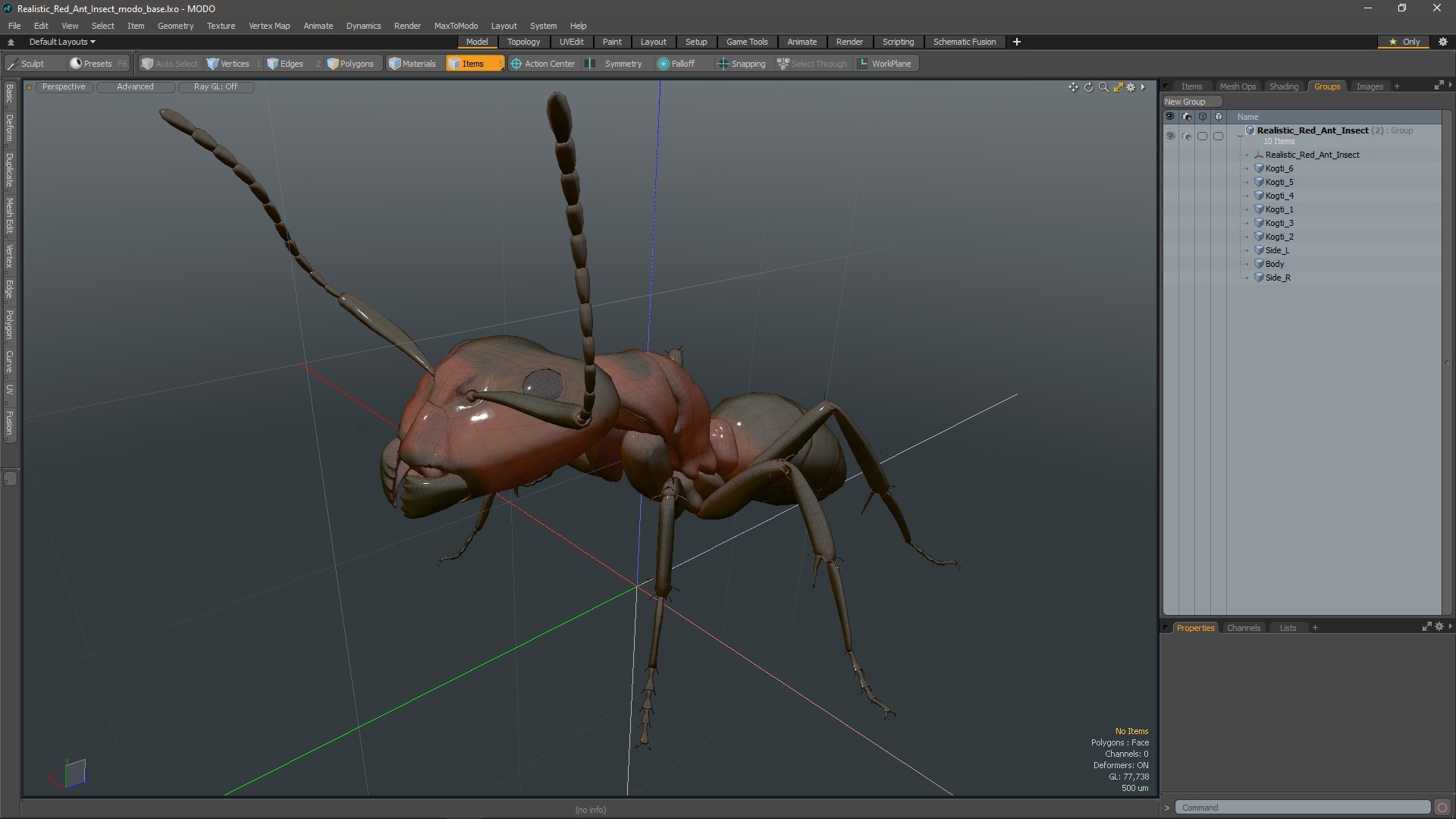1456x819 pixels.
Task: Open the Geometry menu
Action: tap(175, 26)
